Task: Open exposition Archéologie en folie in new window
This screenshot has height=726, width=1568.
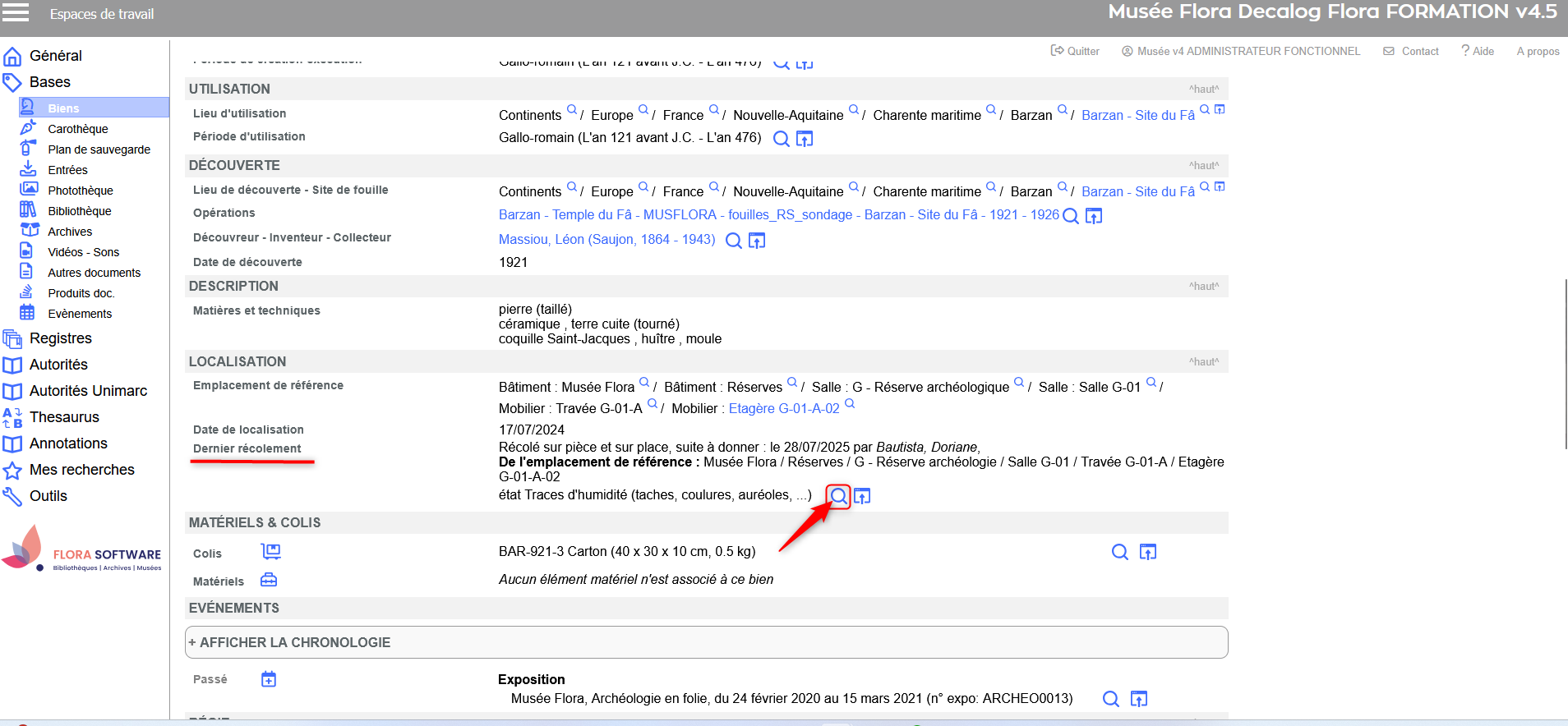Action: tap(1139, 699)
